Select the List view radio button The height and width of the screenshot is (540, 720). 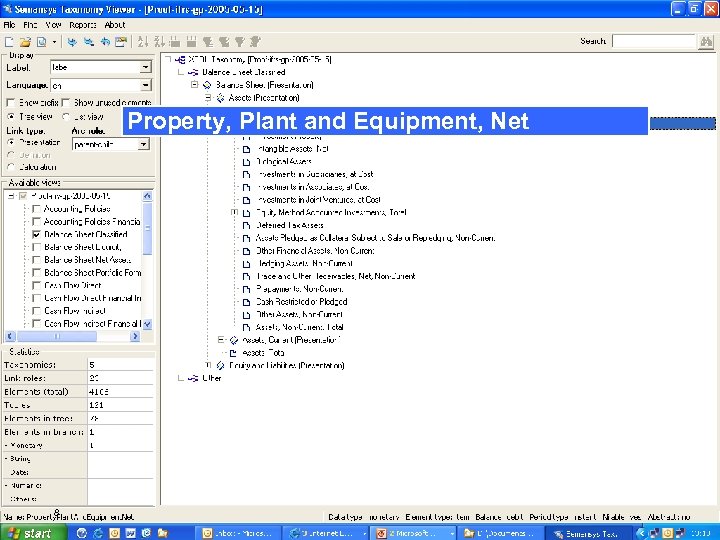tap(67, 116)
